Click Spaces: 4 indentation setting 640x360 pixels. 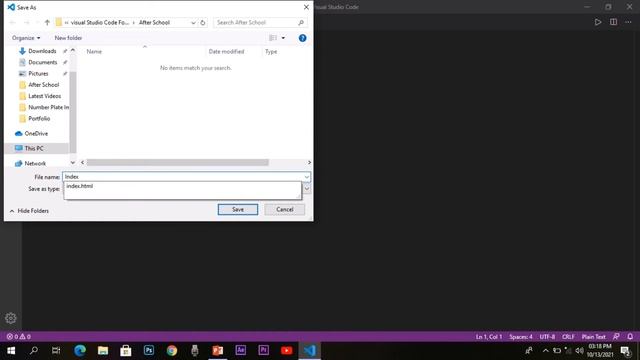521,337
